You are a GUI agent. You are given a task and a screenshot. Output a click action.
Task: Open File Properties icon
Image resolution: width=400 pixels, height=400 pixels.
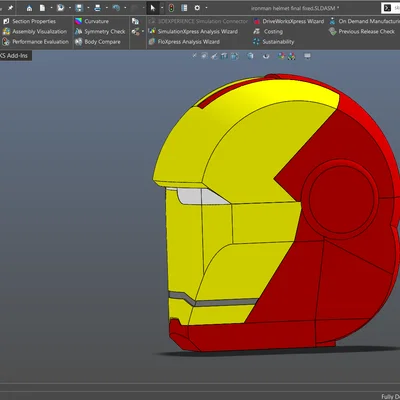coord(184,8)
